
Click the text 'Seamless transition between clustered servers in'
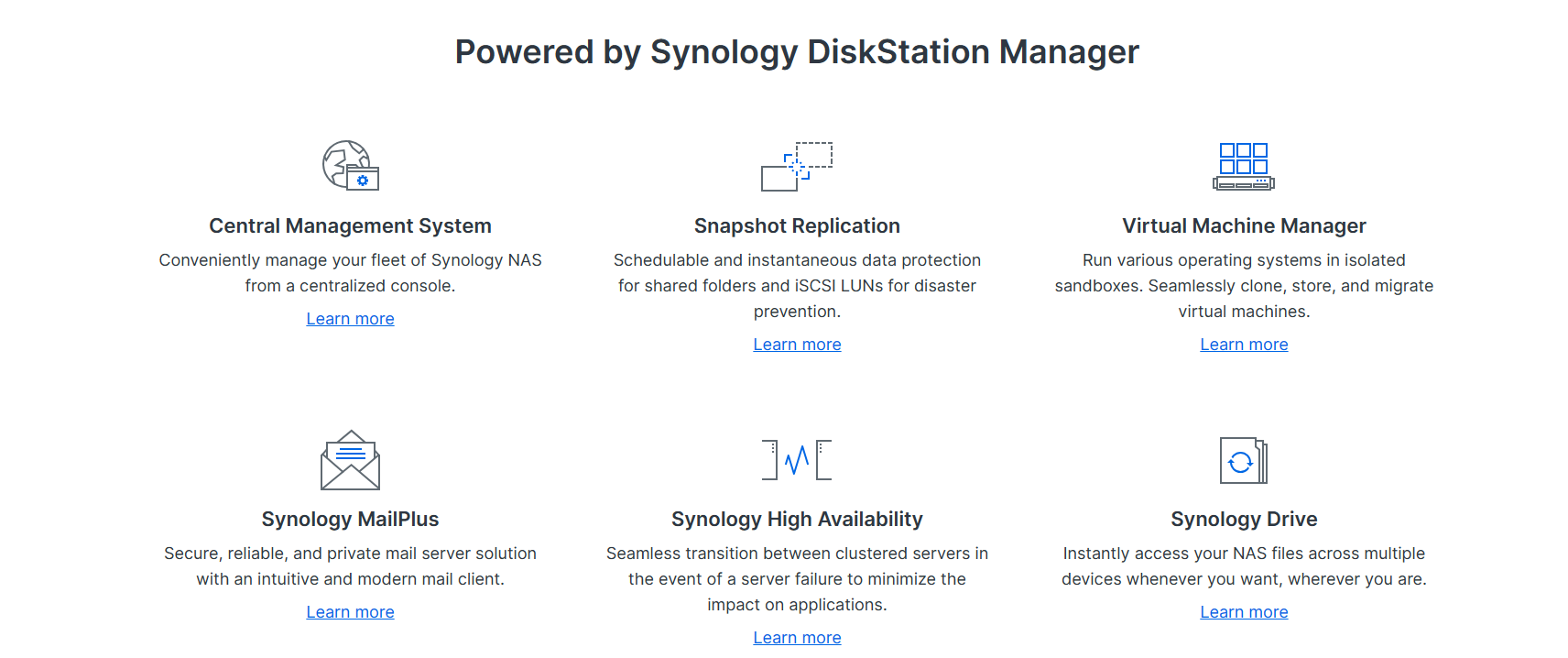pyautogui.click(x=797, y=554)
